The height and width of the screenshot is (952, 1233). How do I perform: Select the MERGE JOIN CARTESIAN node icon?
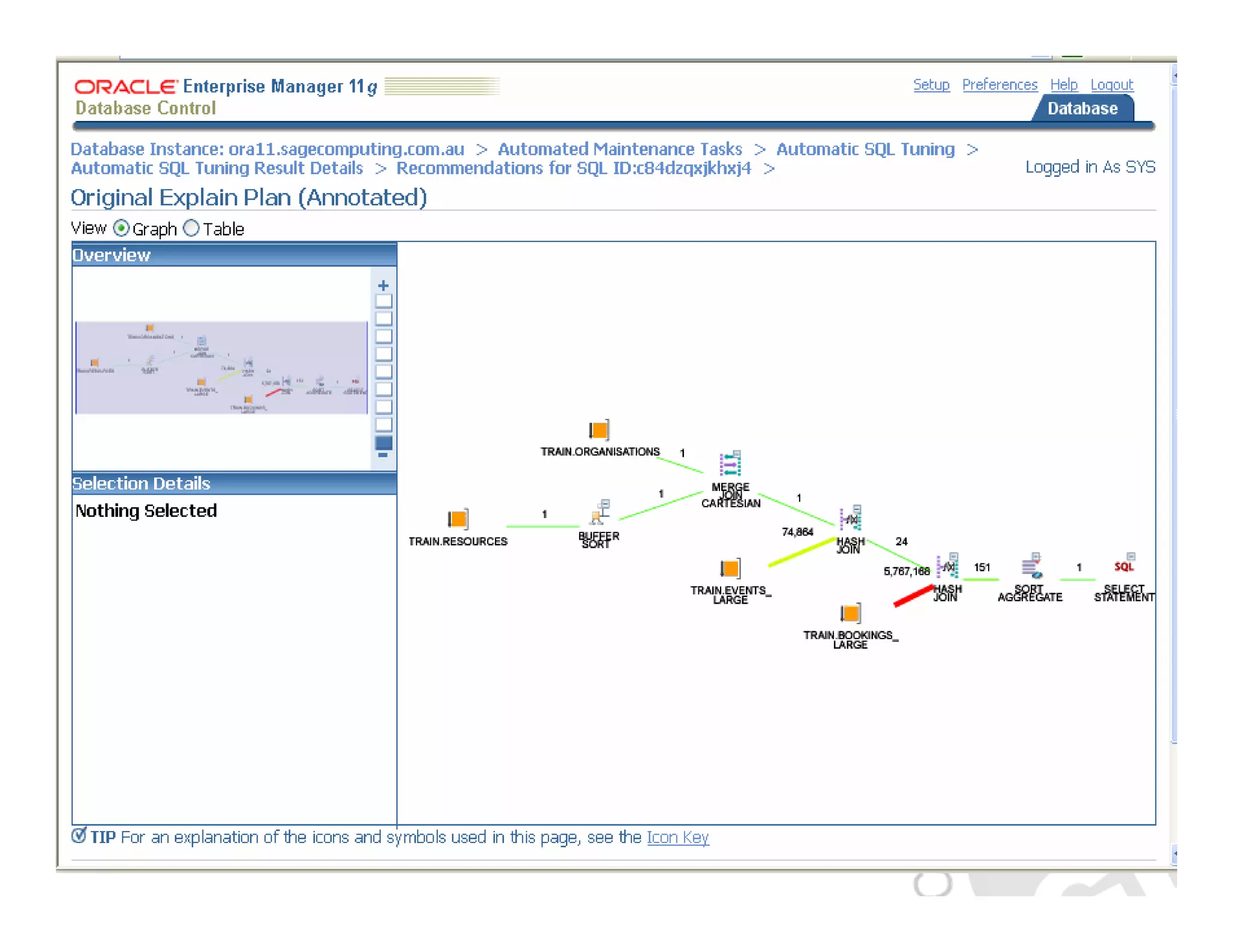[730, 464]
